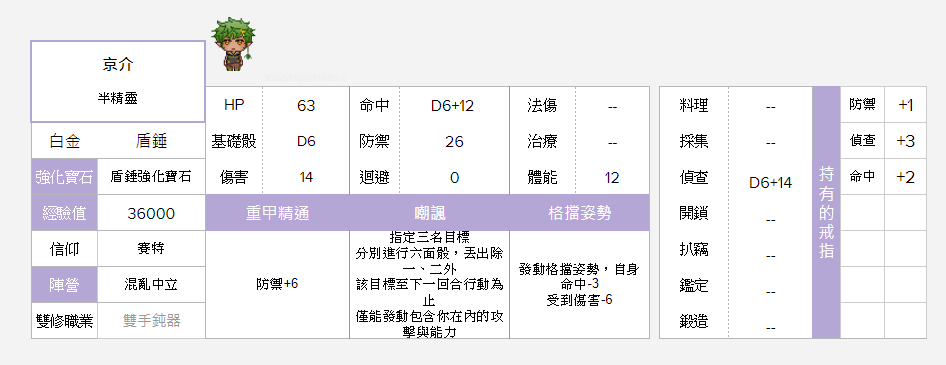This screenshot has width=946, height=365.
Task: Click the 混亂中立 alignment value
Action: (151, 285)
